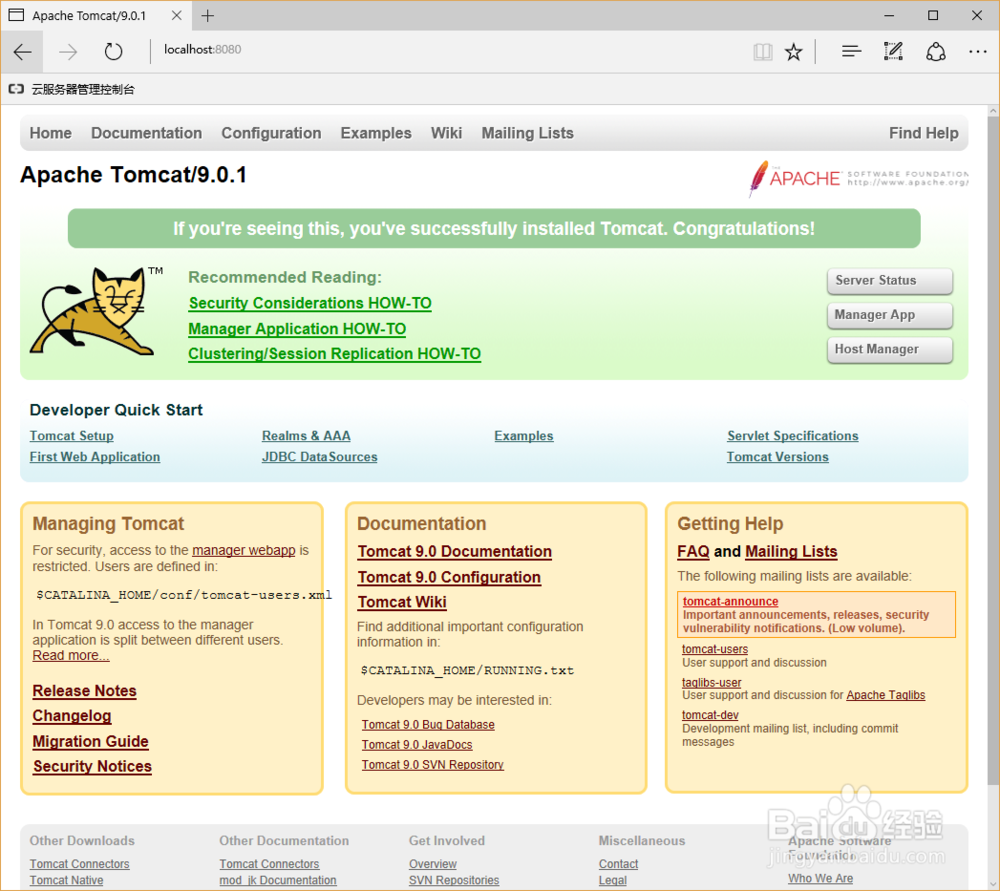Open Tomcat 9.0 Documentation link
1000x891 pixels.
click(455, 552)
